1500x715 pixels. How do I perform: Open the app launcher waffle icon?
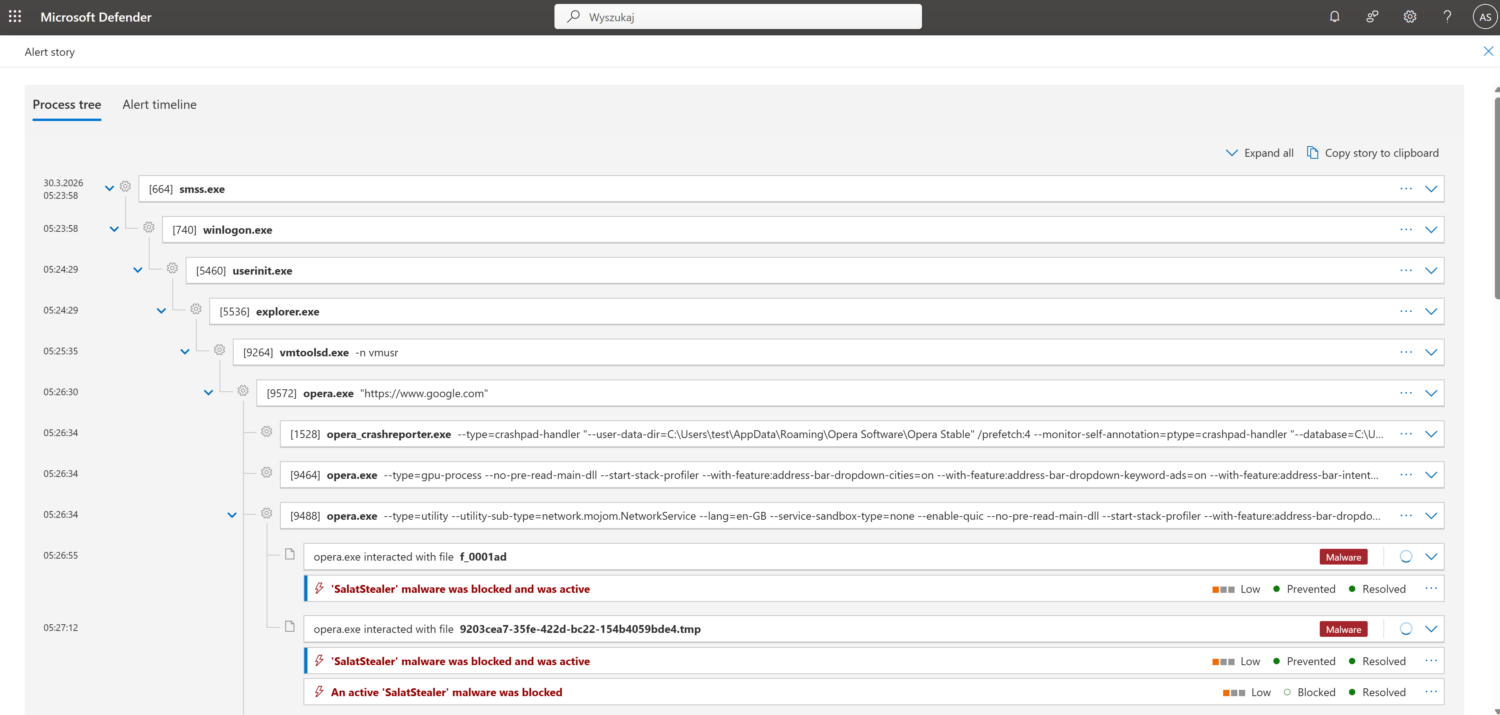tap(15, 16)
